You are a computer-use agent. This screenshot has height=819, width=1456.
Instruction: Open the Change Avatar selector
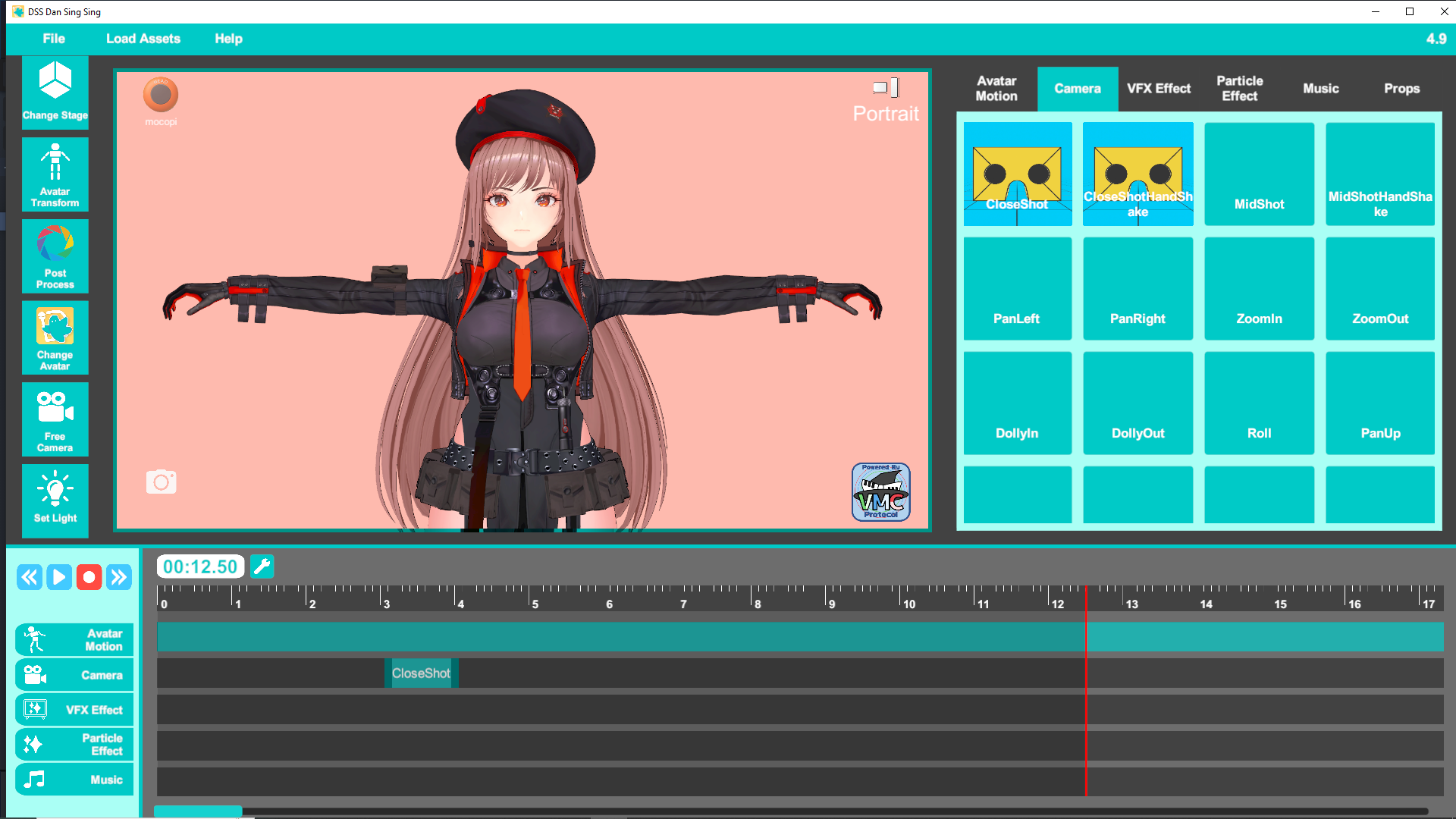tap(54, 337)
